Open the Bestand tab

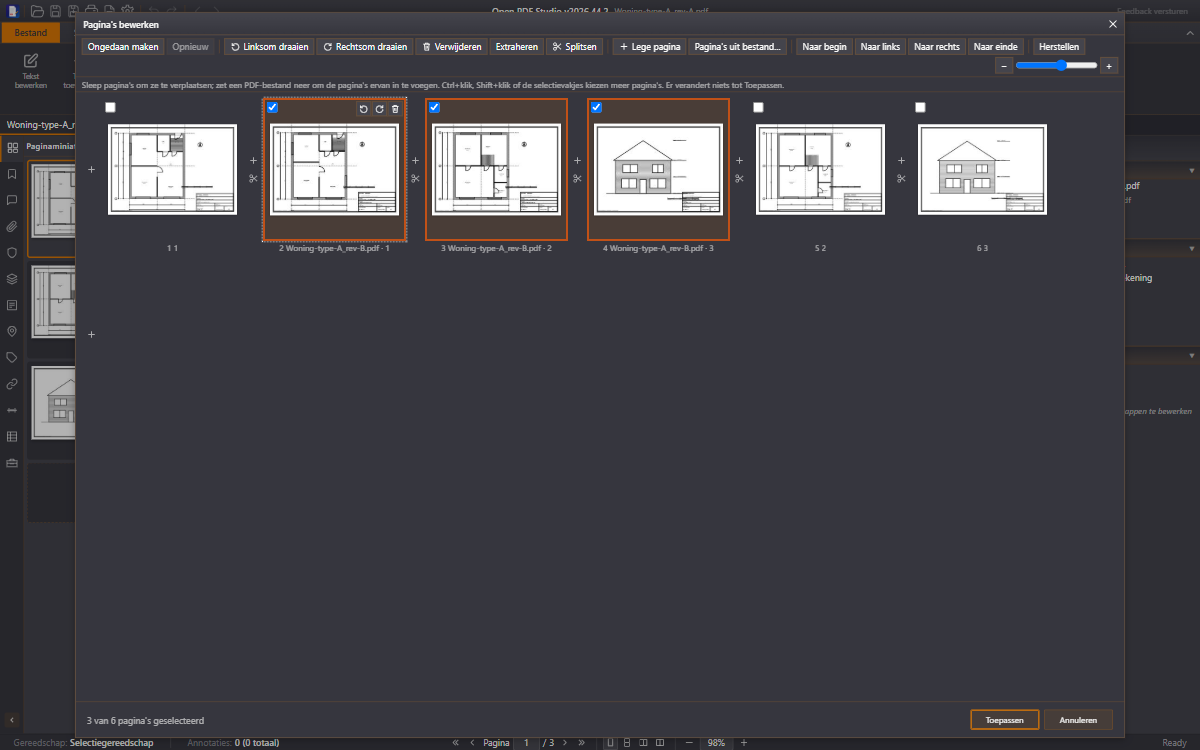coord(30,33)
